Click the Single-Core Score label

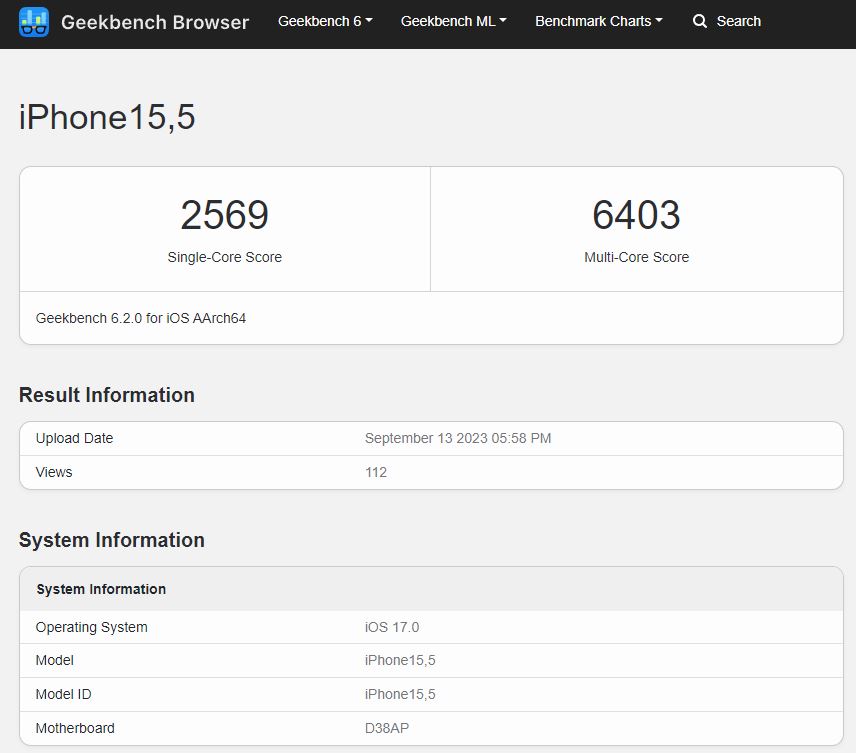[224, 257]
